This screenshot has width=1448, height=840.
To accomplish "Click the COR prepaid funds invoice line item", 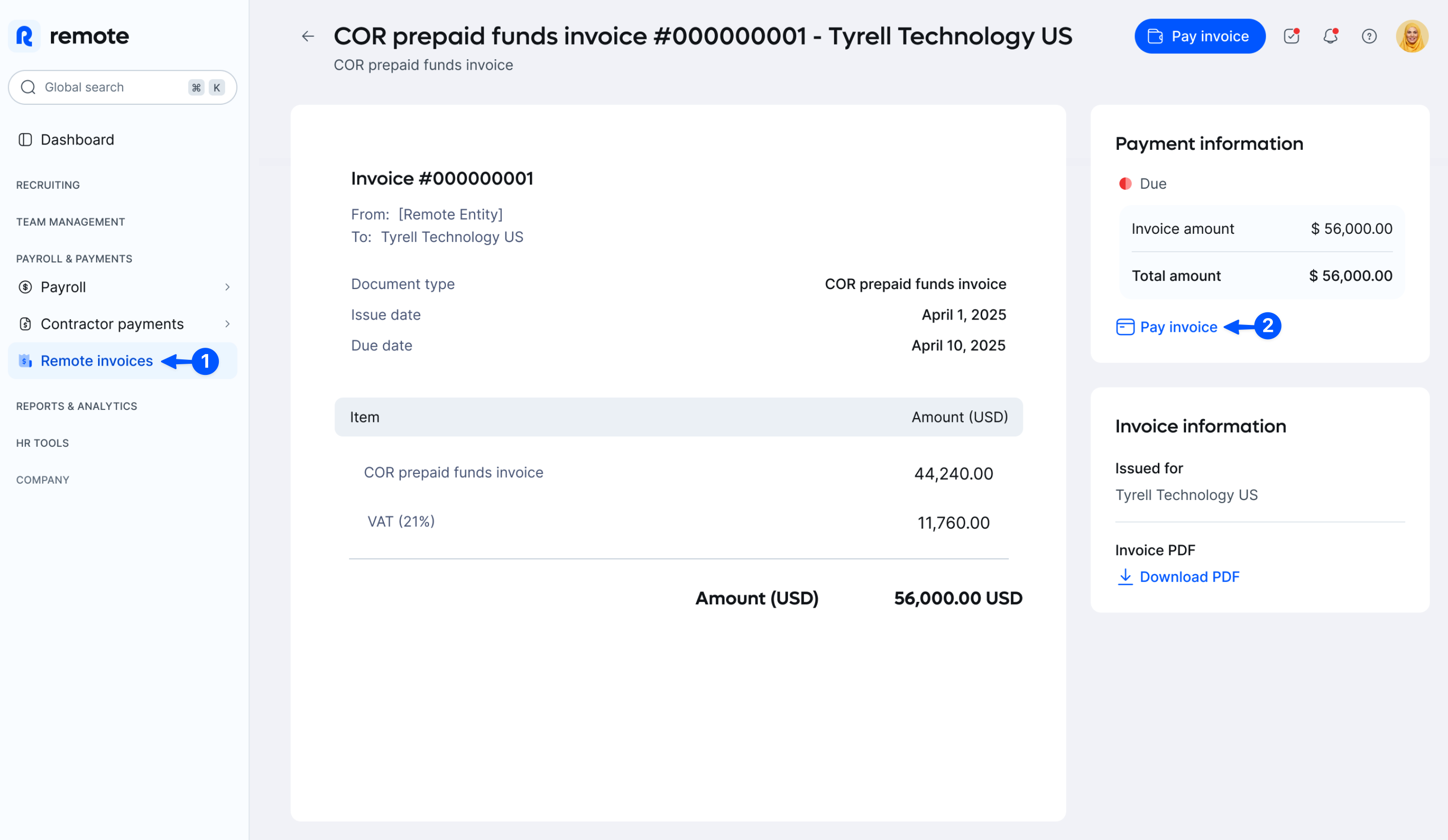I will pos(453,472).
